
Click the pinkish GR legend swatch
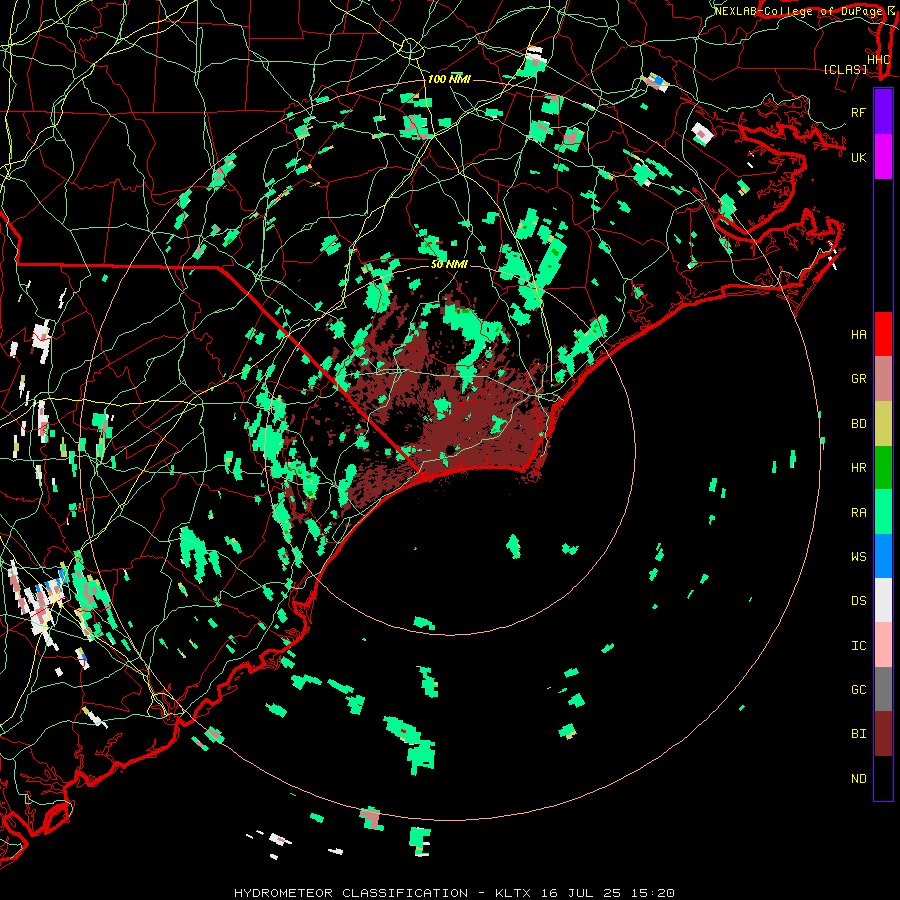883,379
